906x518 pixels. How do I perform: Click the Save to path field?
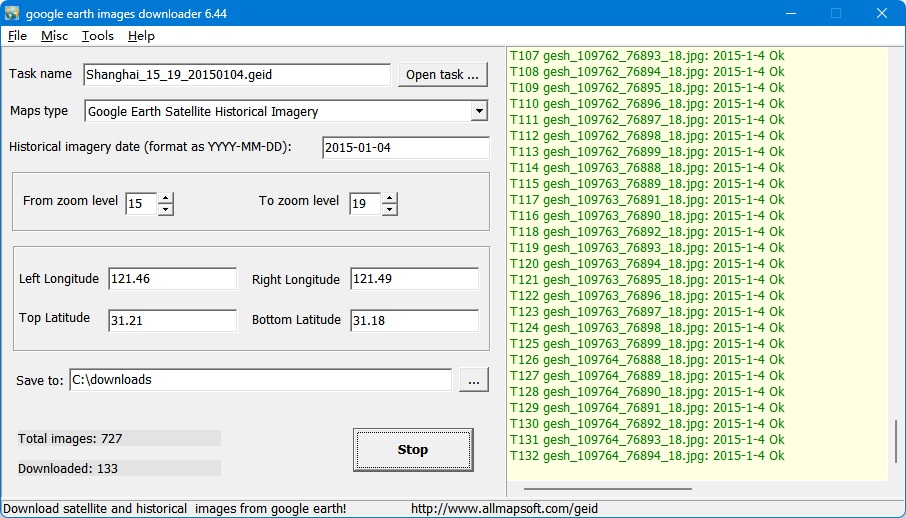[x=261, y=380]
